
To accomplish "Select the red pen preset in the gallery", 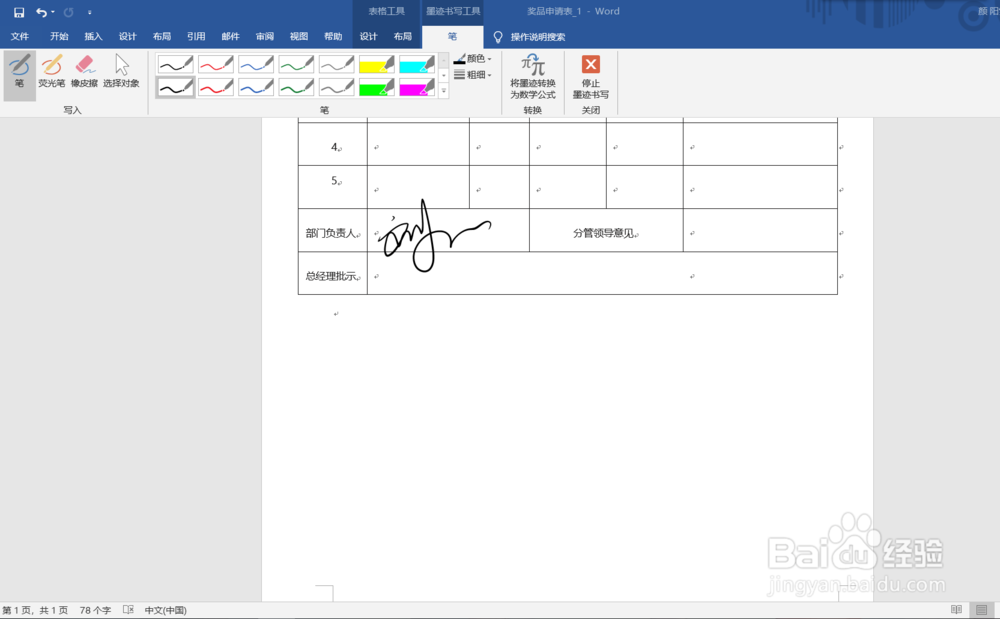I will point(215,60).
